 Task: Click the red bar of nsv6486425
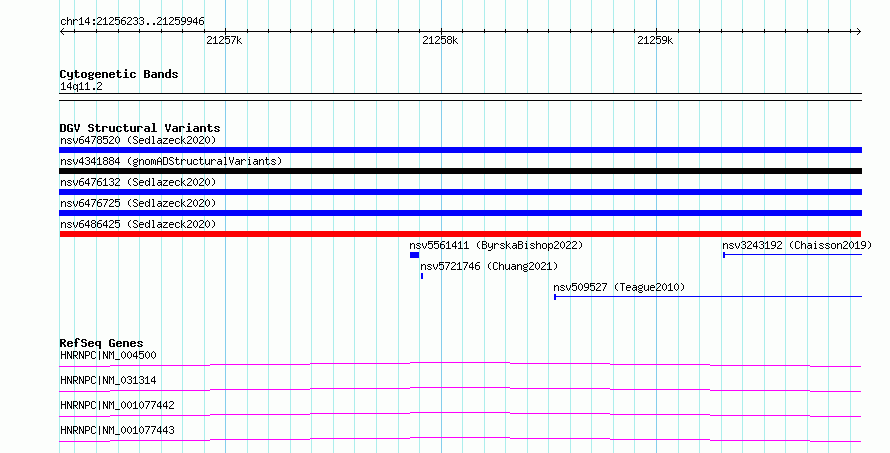click(x=460, y=234)
